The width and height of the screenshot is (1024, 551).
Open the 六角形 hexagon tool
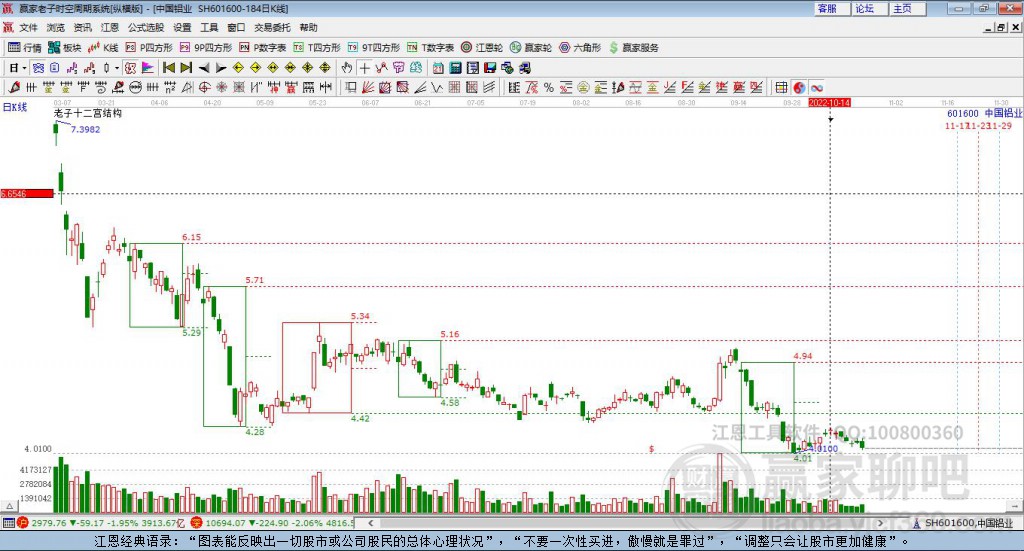580,48
